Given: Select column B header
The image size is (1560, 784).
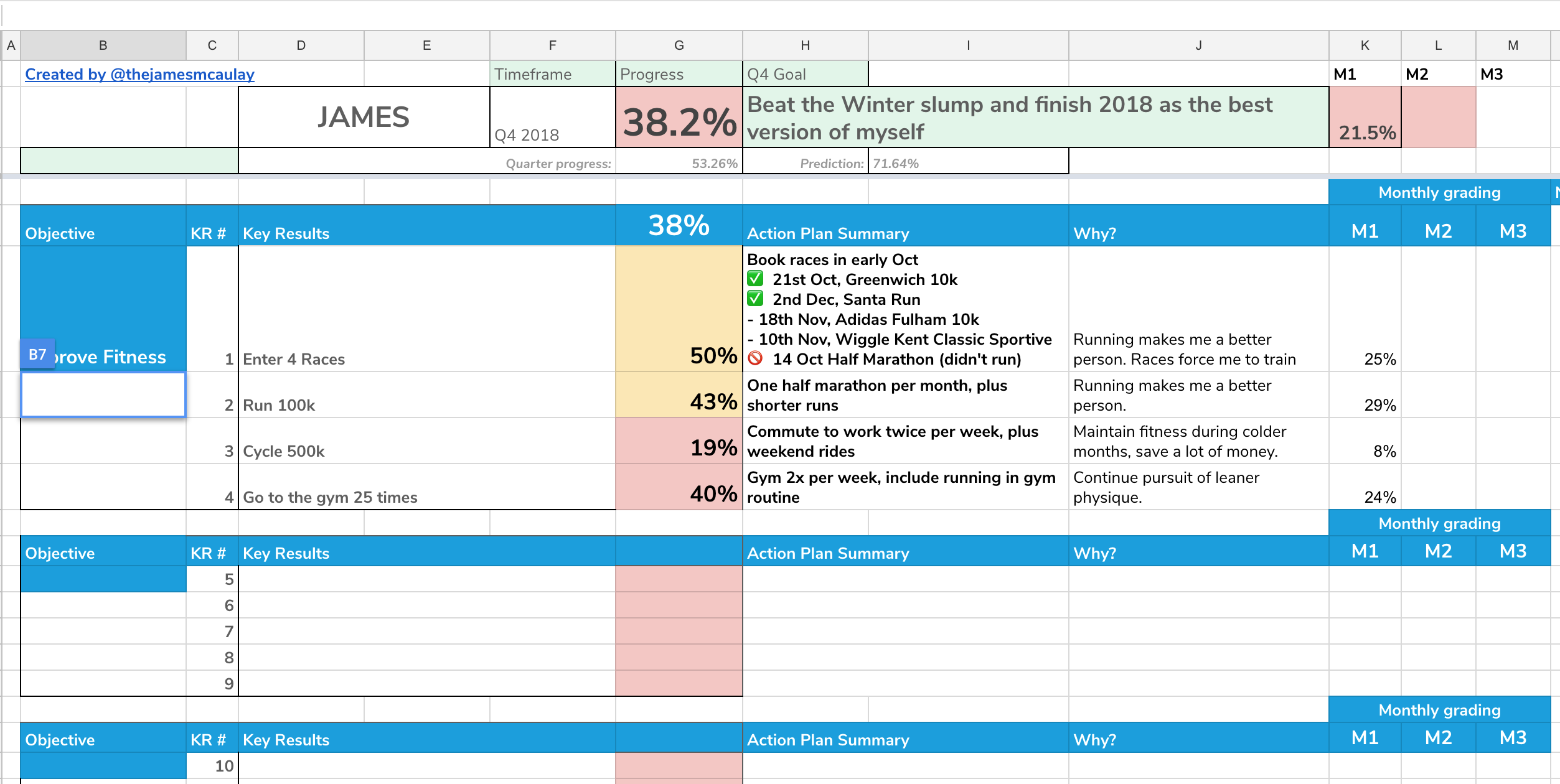Looking at the screenshot, I should tap(103, 45).
